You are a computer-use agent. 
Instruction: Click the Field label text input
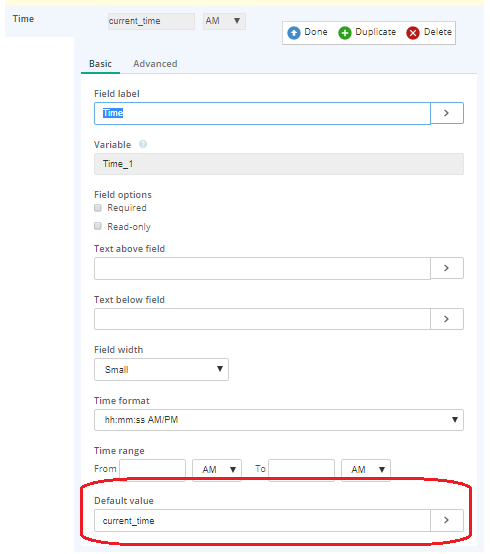coord(262,113)
